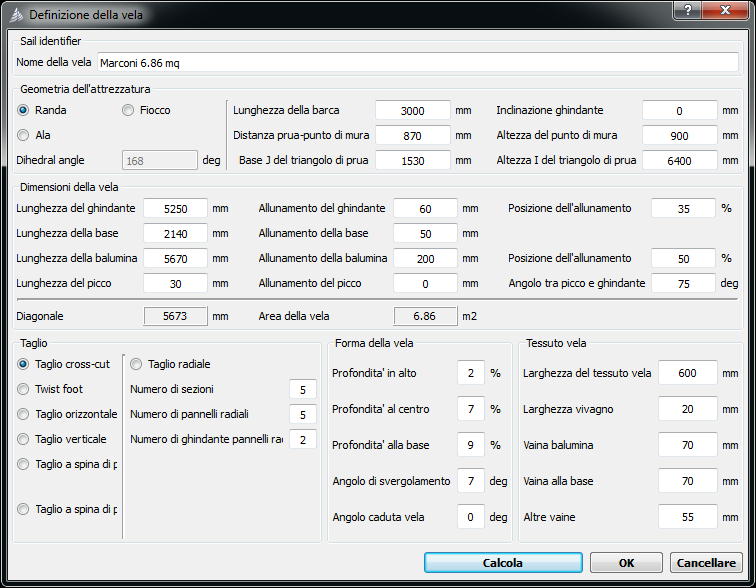Click Lunghezza della barca field

[x=413, y=110]
